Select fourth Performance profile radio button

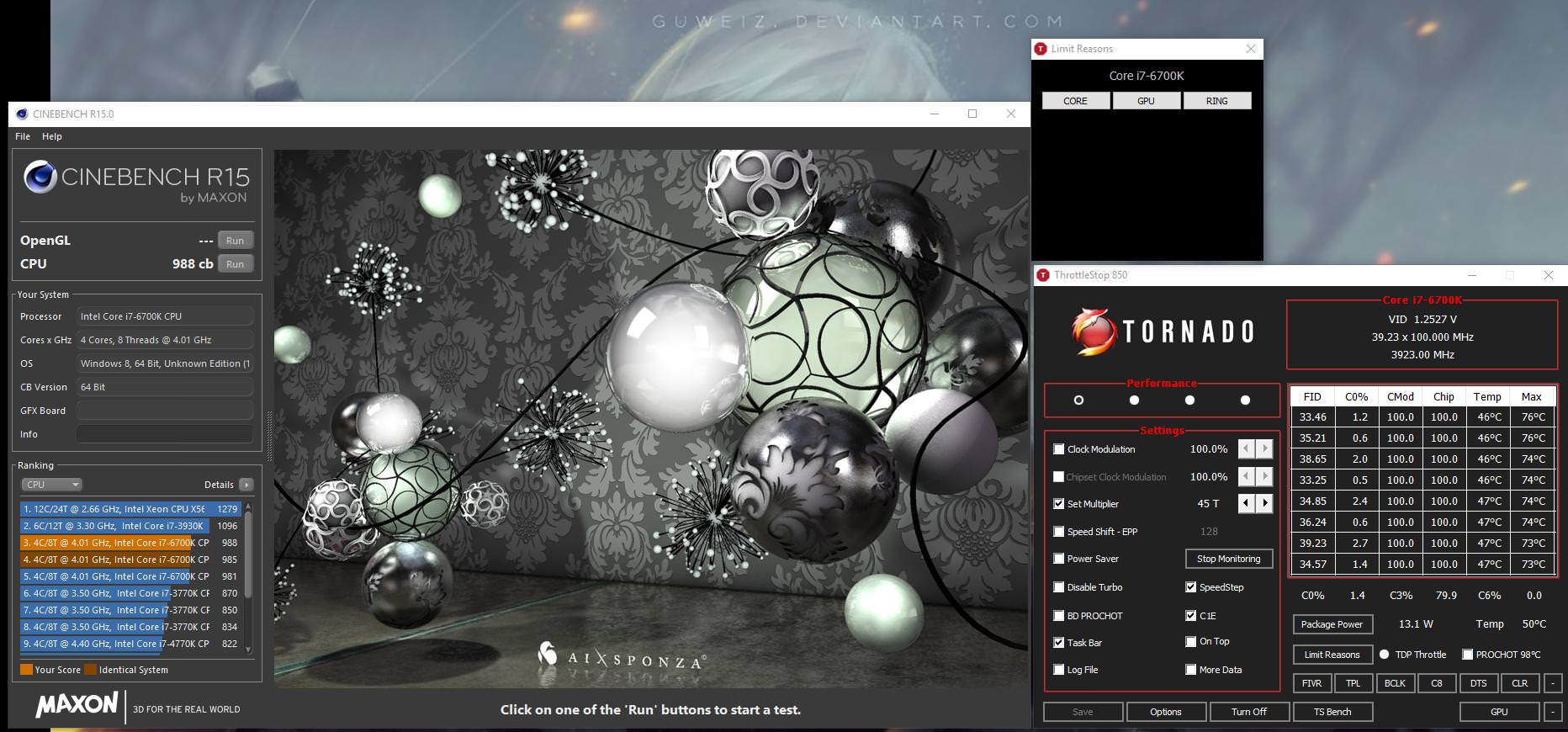[x=1245, y=400]
